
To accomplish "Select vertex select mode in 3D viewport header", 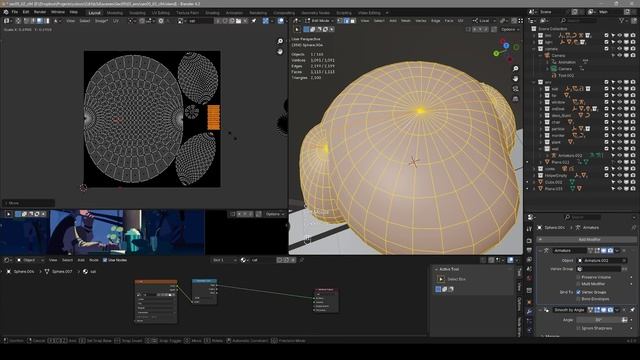I will [x=340, y=20].
